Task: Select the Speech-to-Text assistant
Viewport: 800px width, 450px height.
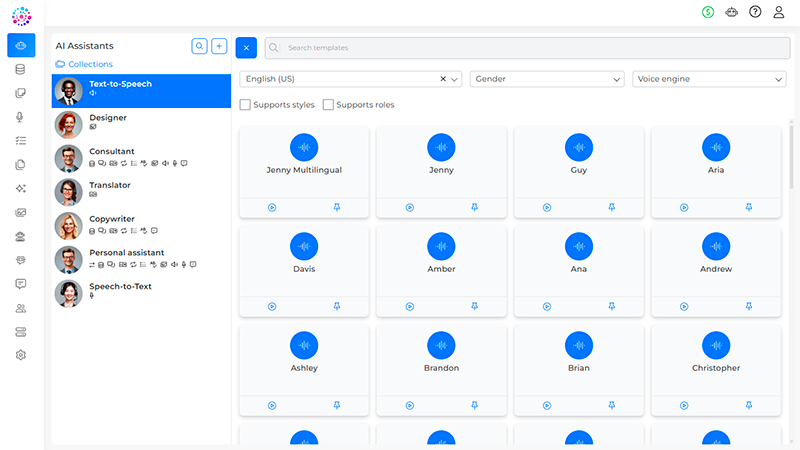Action: [141, 293]
